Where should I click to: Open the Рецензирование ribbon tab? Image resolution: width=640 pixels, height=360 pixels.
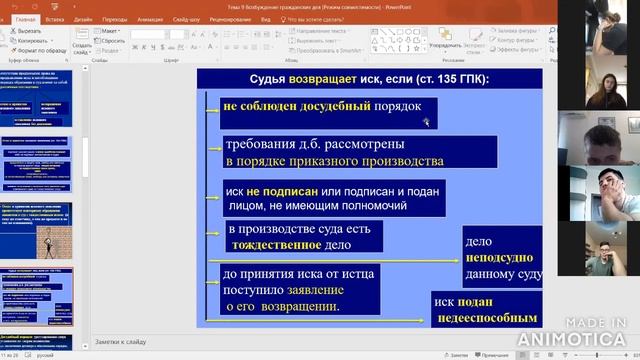click(x=230, y=20)
